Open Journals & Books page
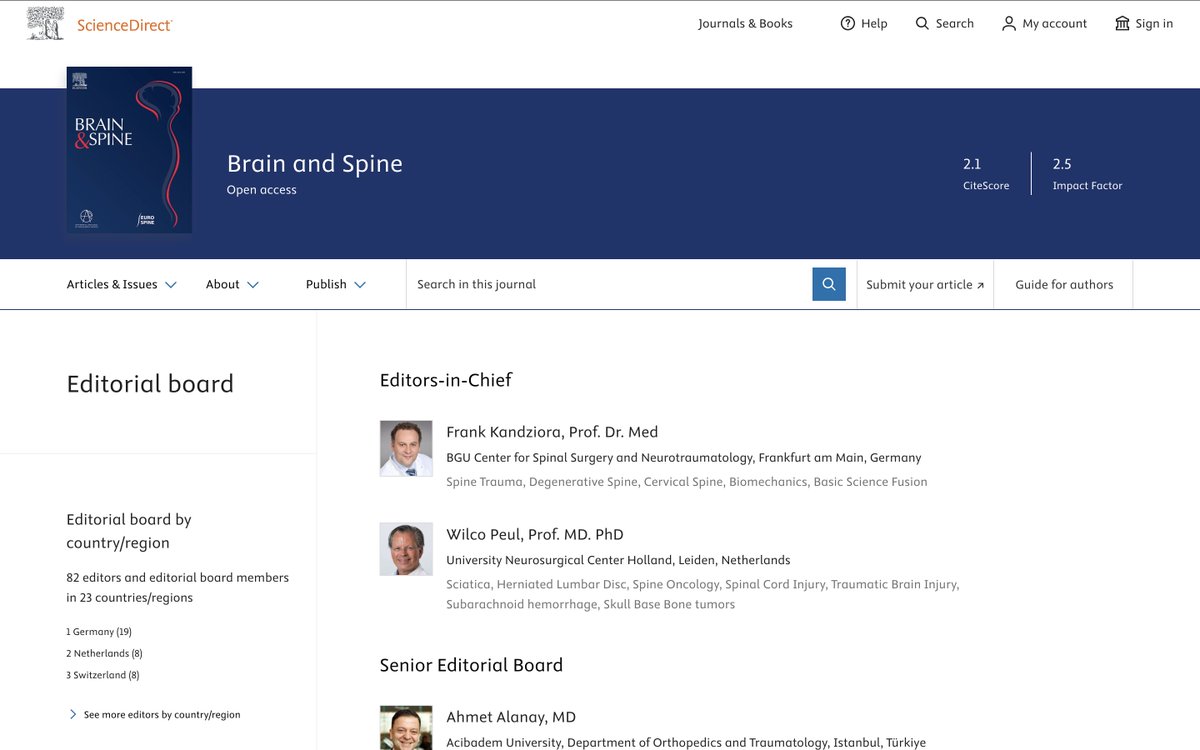Viewport: 1200px width, 750px height. pyautogui.click(x=745, y=23)
